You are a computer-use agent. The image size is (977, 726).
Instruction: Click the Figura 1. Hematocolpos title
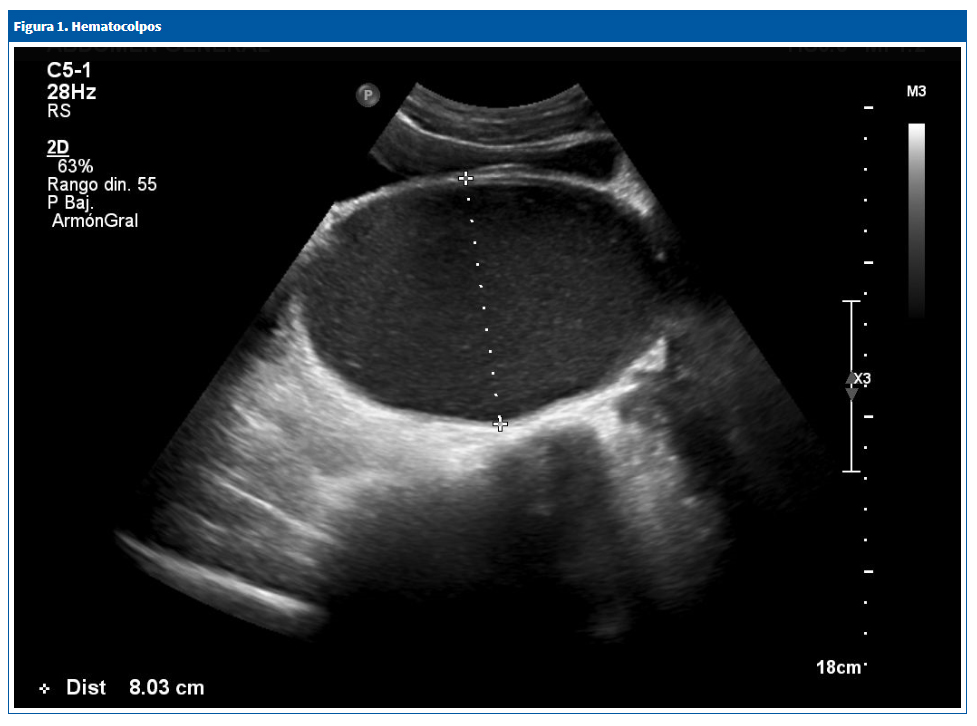[87, 26]
